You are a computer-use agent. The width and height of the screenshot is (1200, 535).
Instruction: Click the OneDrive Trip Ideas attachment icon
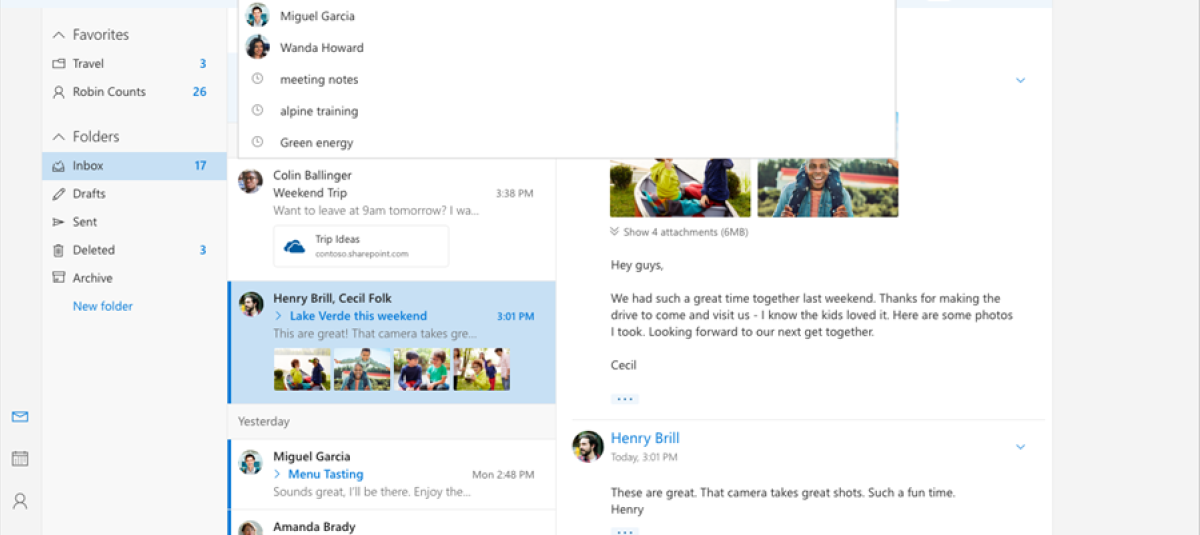click(295, 246)
